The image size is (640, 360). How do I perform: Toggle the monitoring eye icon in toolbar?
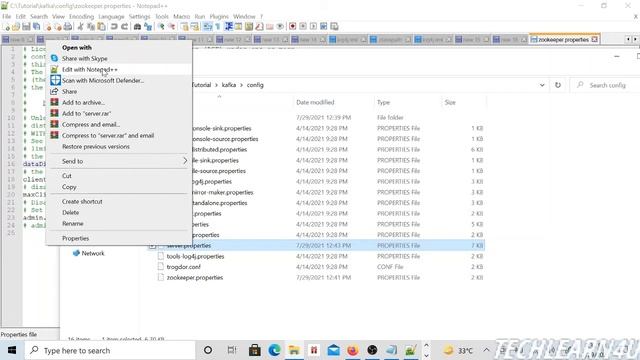click(280, 27)
